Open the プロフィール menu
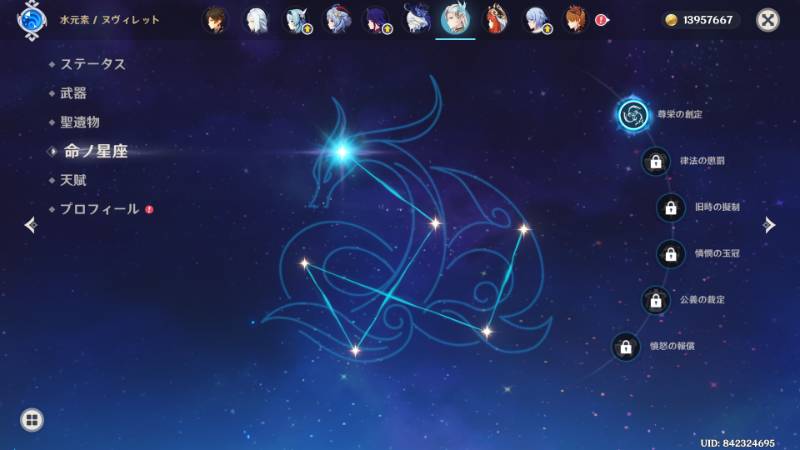 tap(101, 209)
